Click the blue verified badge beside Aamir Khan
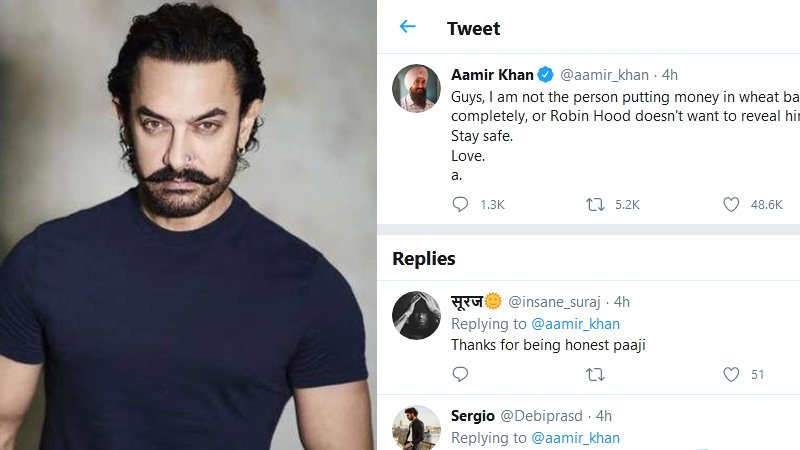The height and width of the screenshot is (450, 800). (546, 75)
